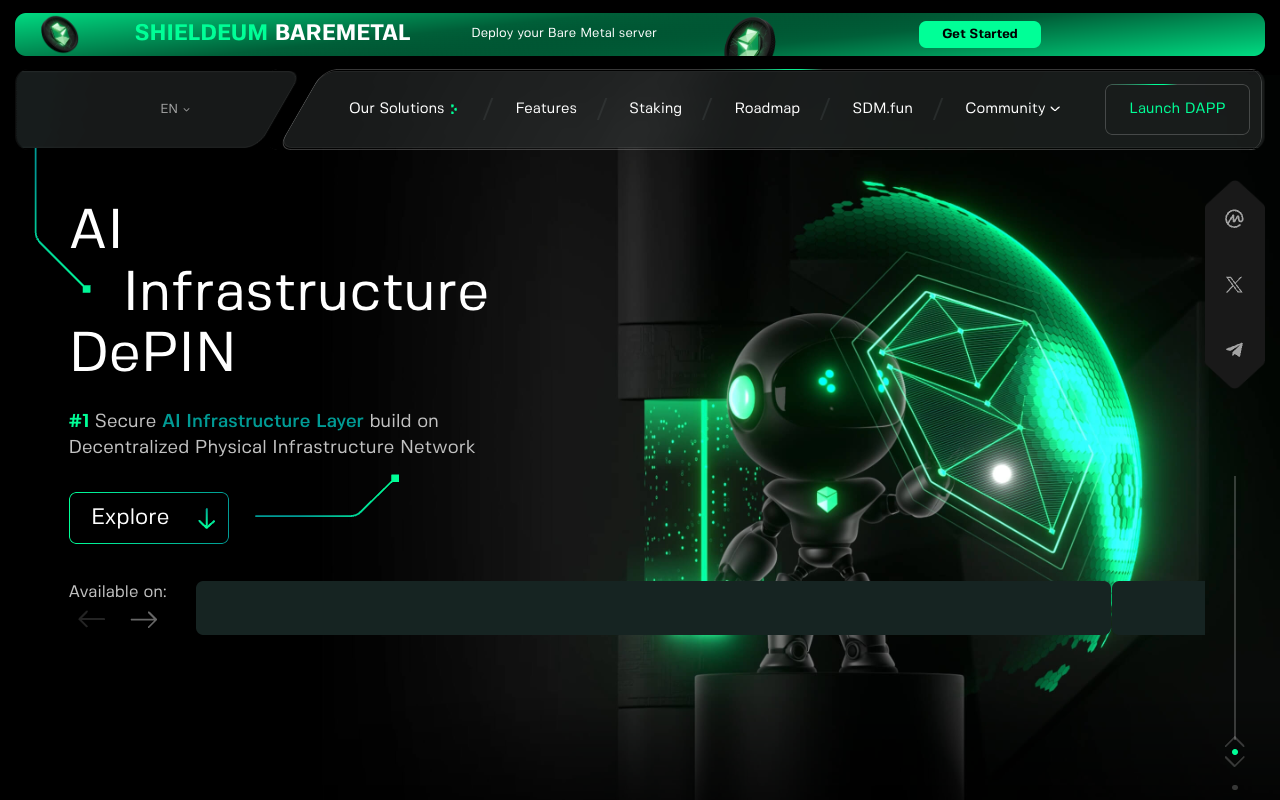Click the Available on: label
The image size is (1280, 800).
[x=118, y=592]
